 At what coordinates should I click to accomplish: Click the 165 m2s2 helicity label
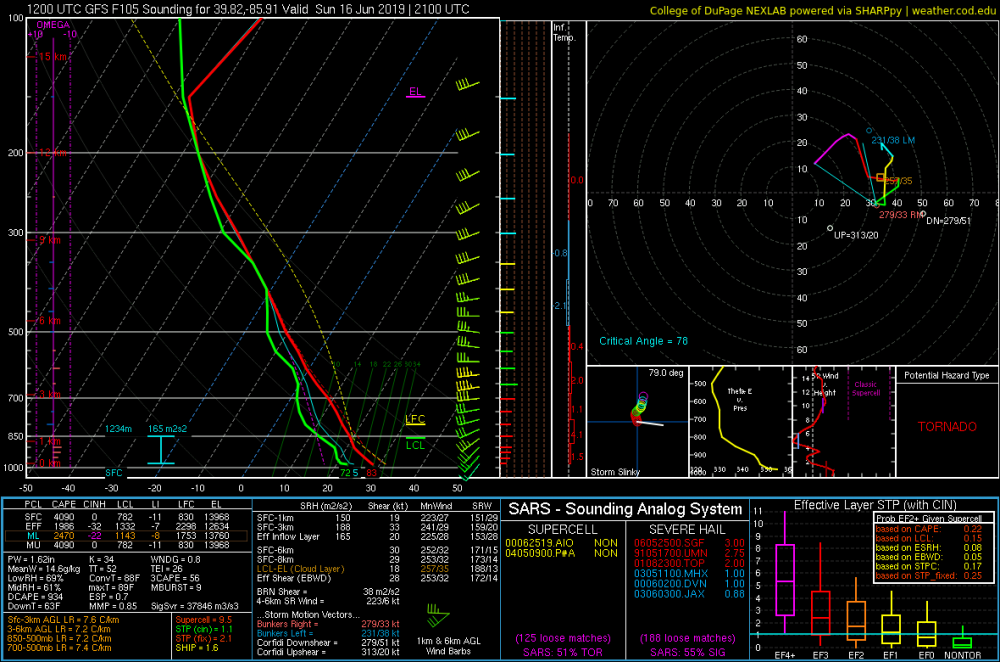167,429
